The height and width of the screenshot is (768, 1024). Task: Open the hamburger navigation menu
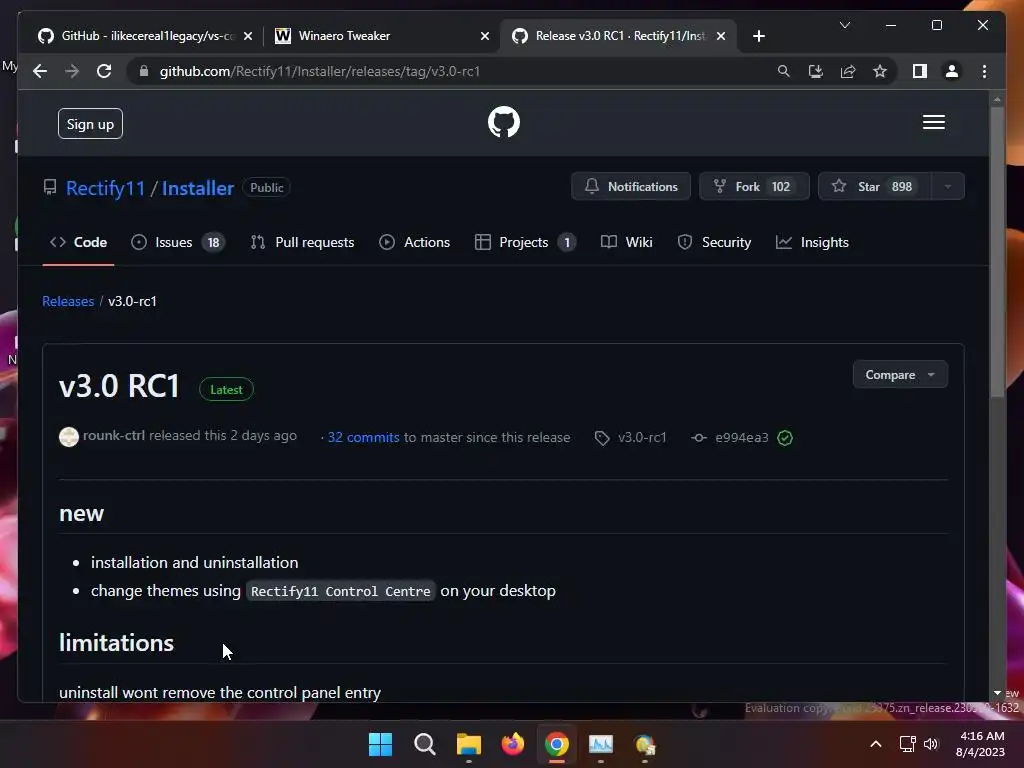933,122
